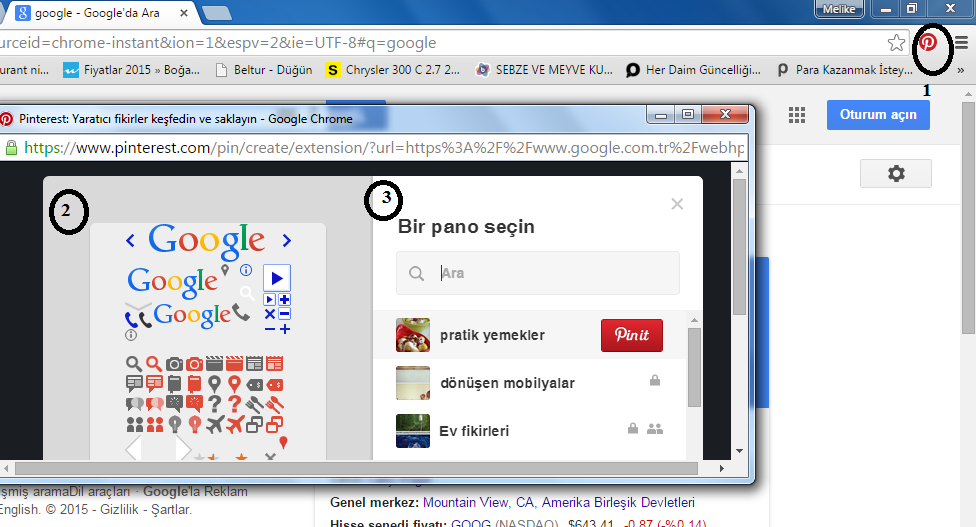Close the Bir pano seçin panel
The height and width of the screenshot is (527, 976).
(x=677, y=204)
